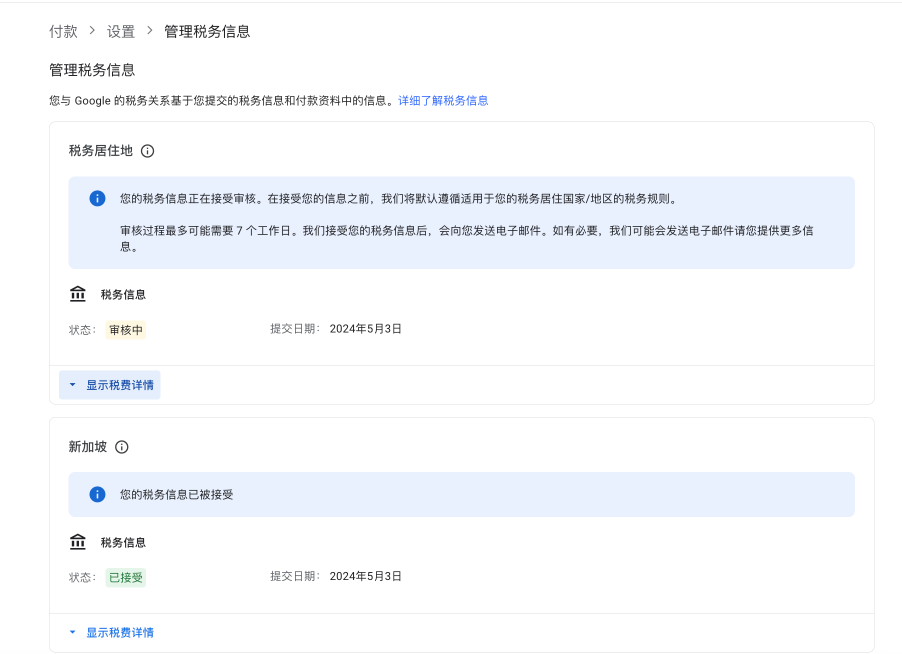Viewport: 902px width, 654px height.
Task: Click breadcrumb chevron after 设置
Action: [x=150, y=31]
